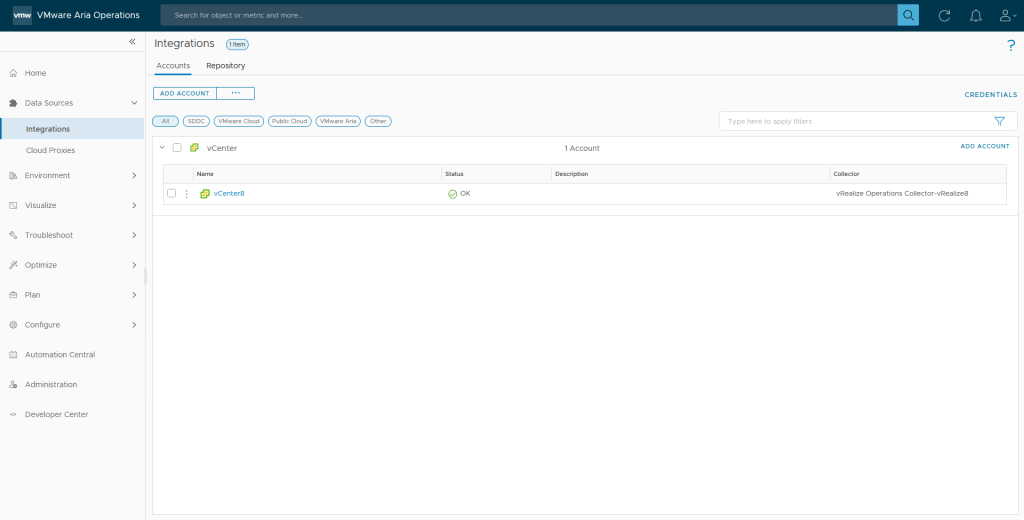Collapse the Data Sources section chevron

[135, 103]
